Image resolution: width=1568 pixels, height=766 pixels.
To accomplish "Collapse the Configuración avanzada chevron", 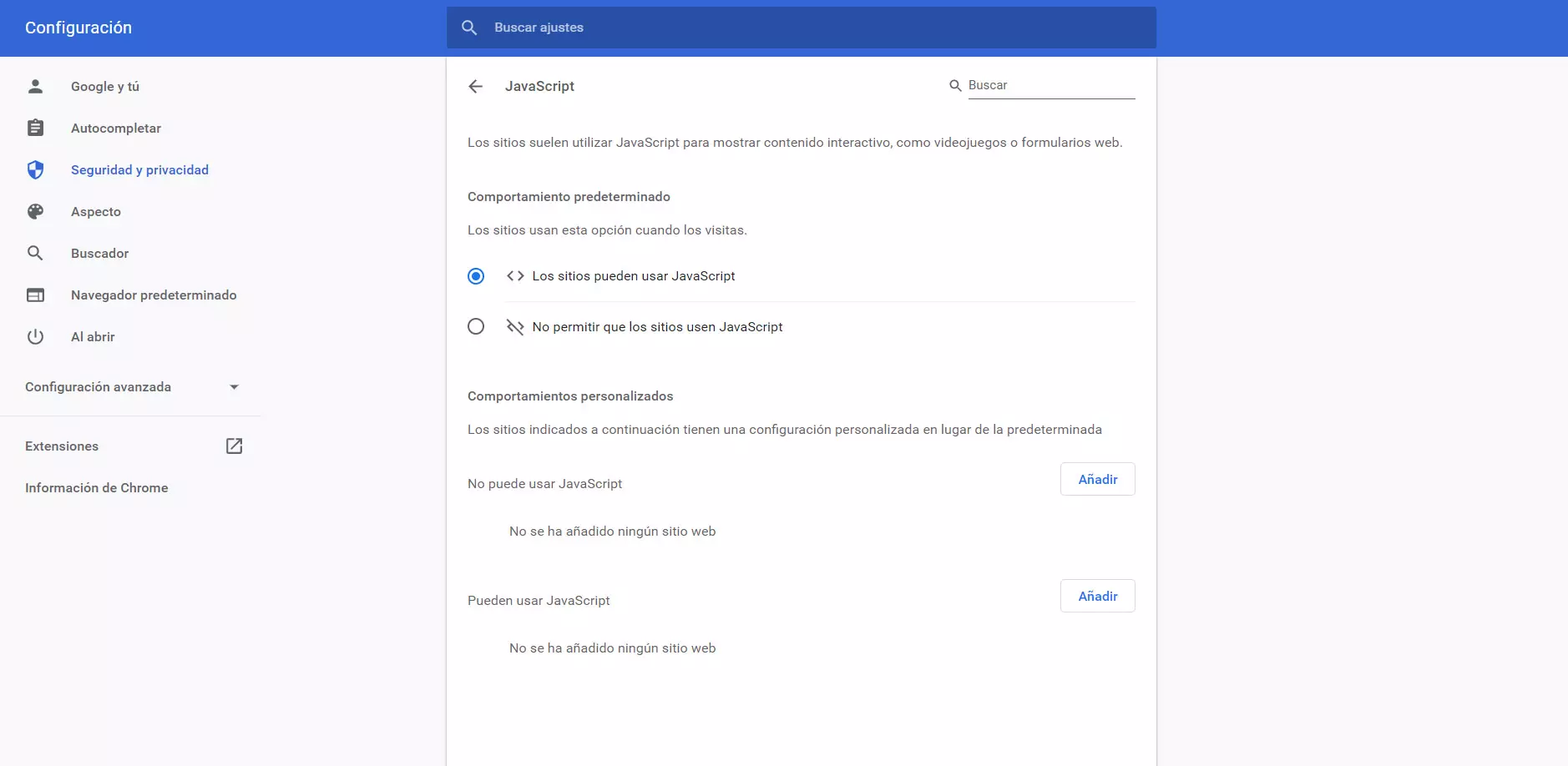I will point(234,386).
